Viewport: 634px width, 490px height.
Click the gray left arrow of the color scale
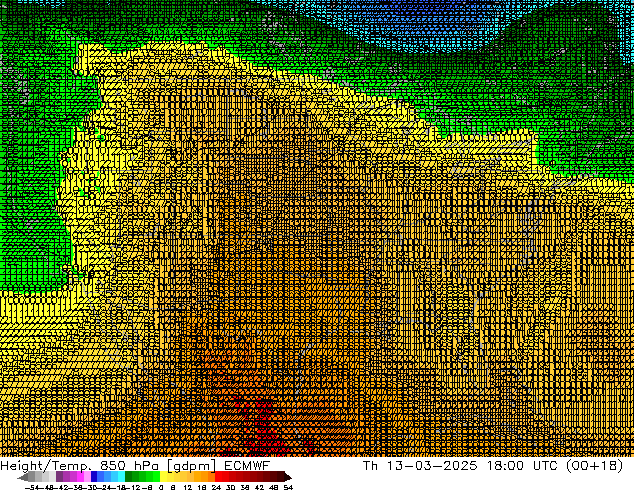pyautogui.click(x=23, y=477)
